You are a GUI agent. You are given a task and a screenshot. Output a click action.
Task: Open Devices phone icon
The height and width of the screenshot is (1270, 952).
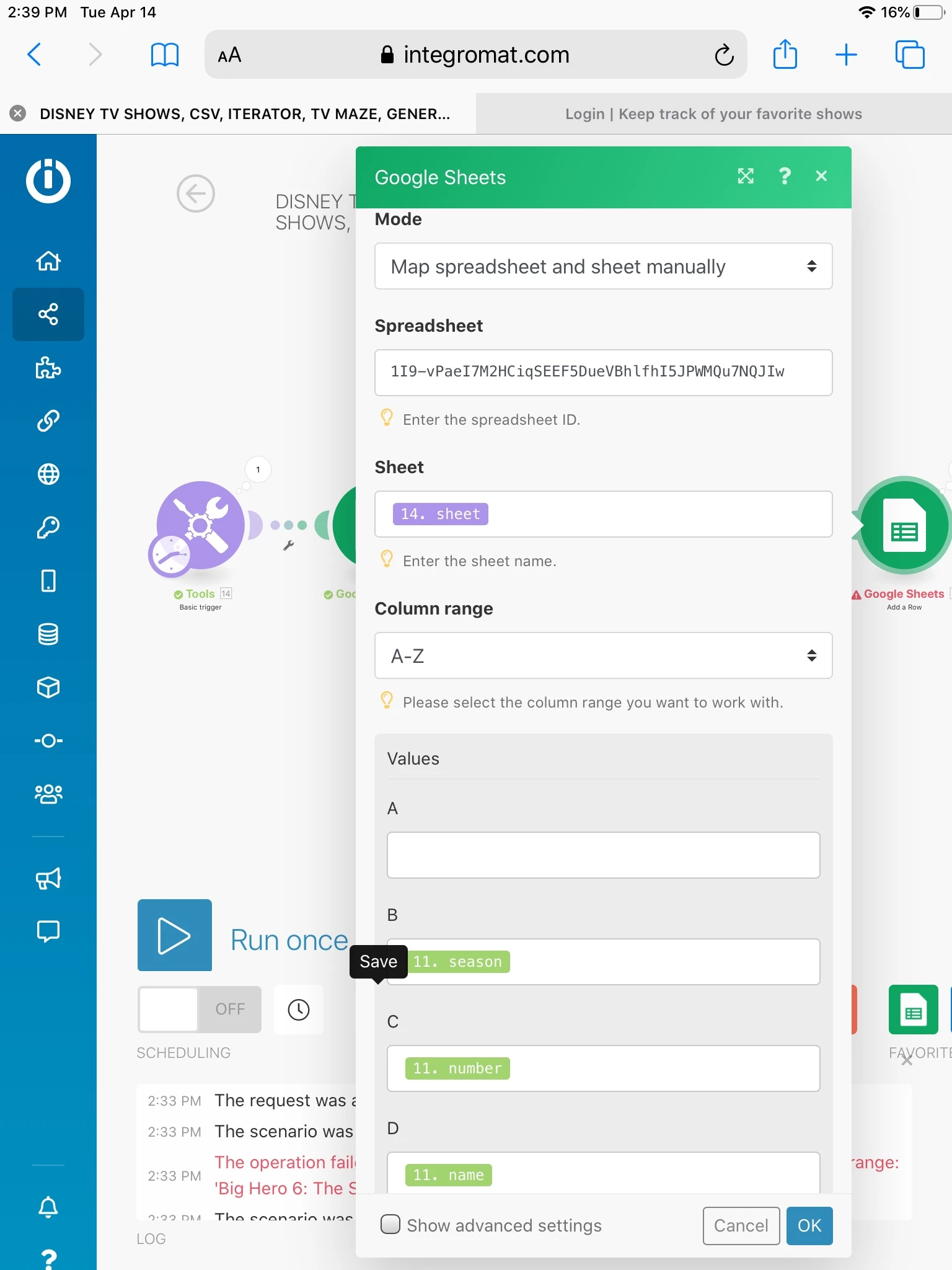[48, 581]
